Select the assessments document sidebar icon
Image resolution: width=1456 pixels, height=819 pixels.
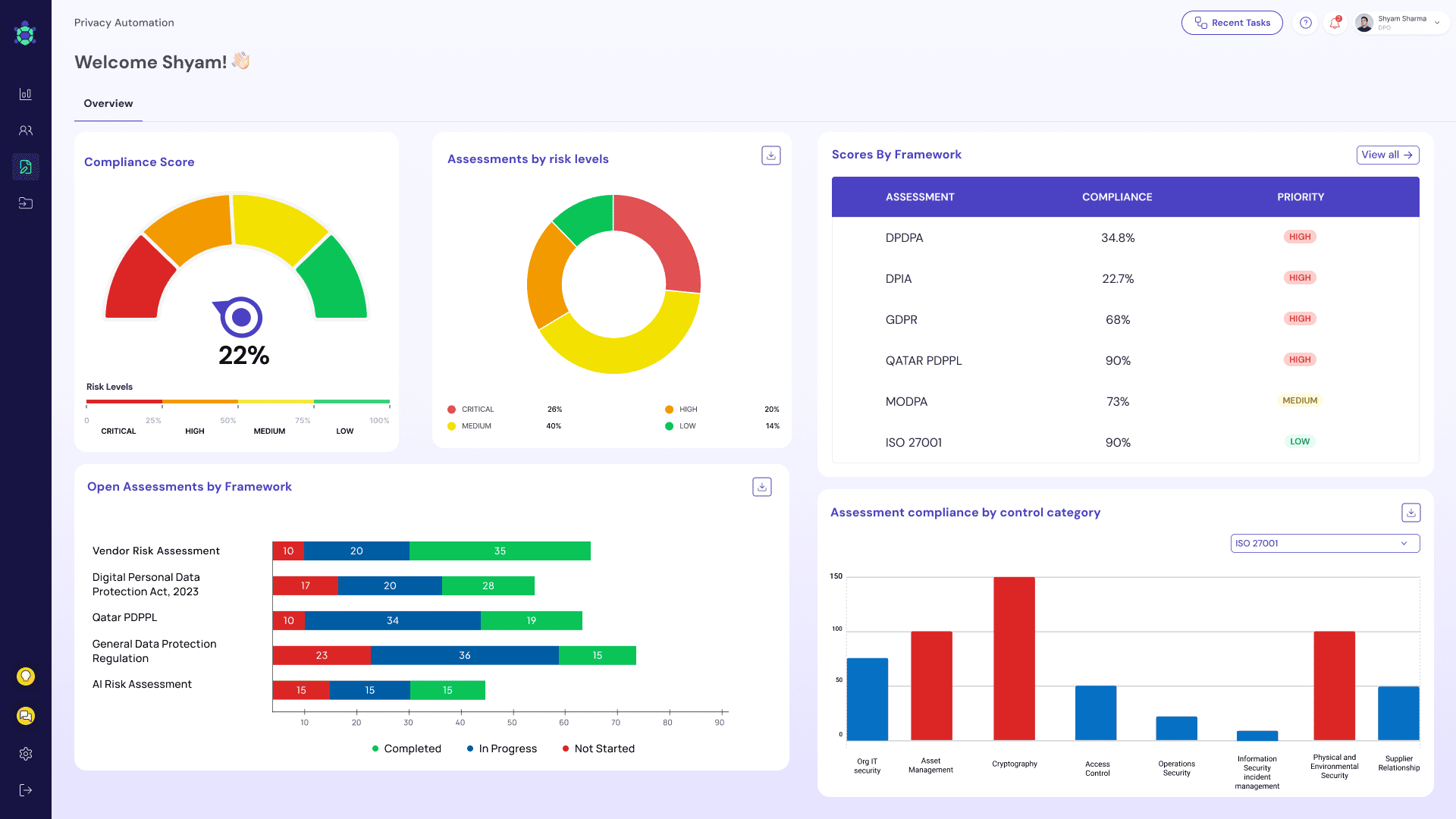point(26,167)
